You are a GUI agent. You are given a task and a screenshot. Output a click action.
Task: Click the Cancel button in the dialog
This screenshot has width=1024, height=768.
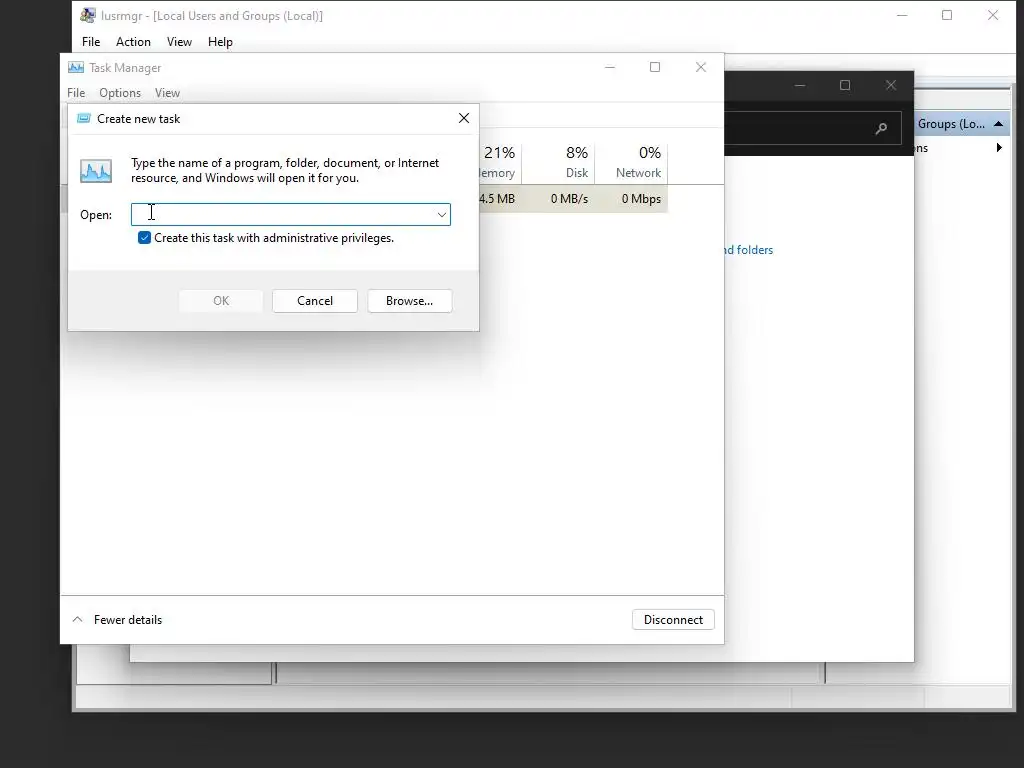point(315,300)
